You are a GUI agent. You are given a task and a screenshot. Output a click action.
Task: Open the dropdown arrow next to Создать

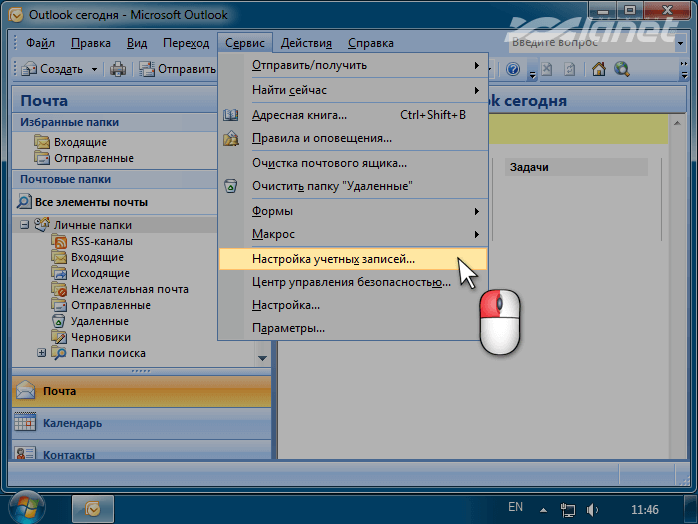tap(95, 69)
